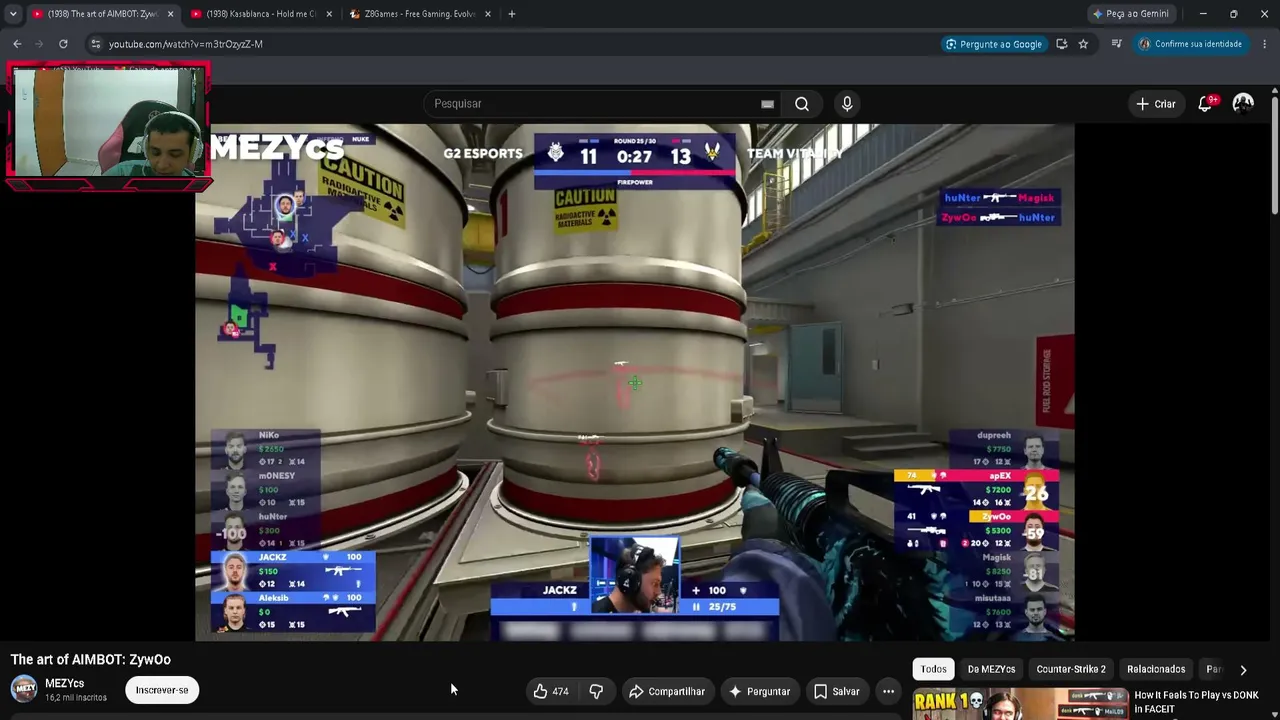The width and height of the screenshot is (1280, 720).
Task: Open 'How It Feels To Play vs DONK' title
Action: (1196, 702)
